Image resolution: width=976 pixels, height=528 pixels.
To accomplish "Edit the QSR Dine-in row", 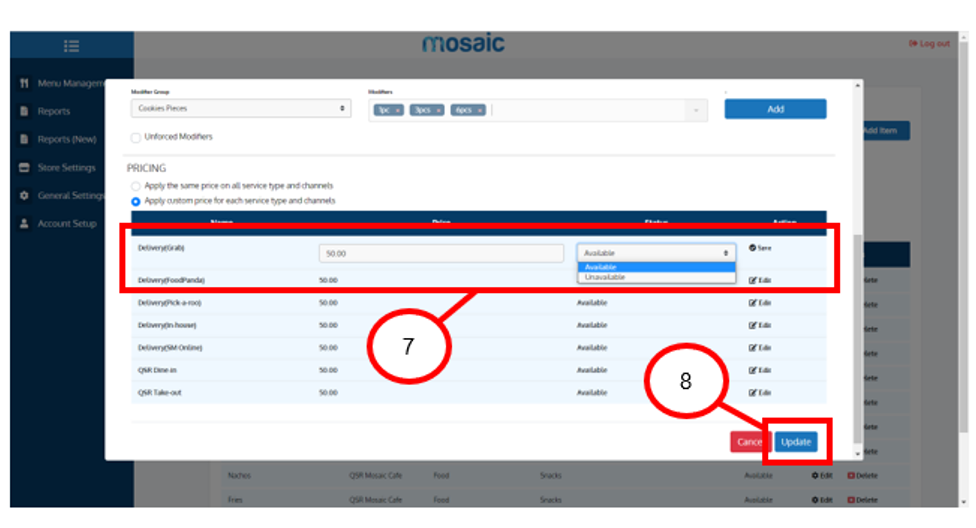I will click(760, 370).
